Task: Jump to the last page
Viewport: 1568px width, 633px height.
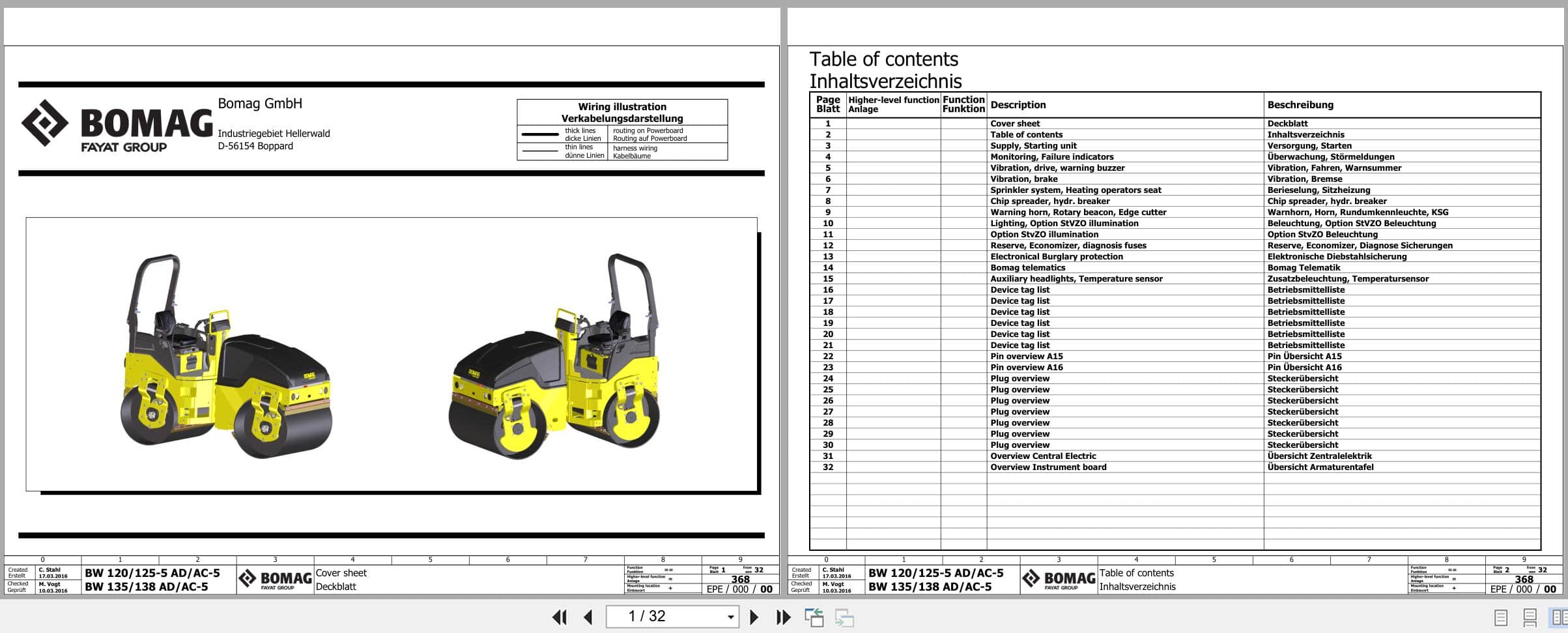Action: [782, 616]
